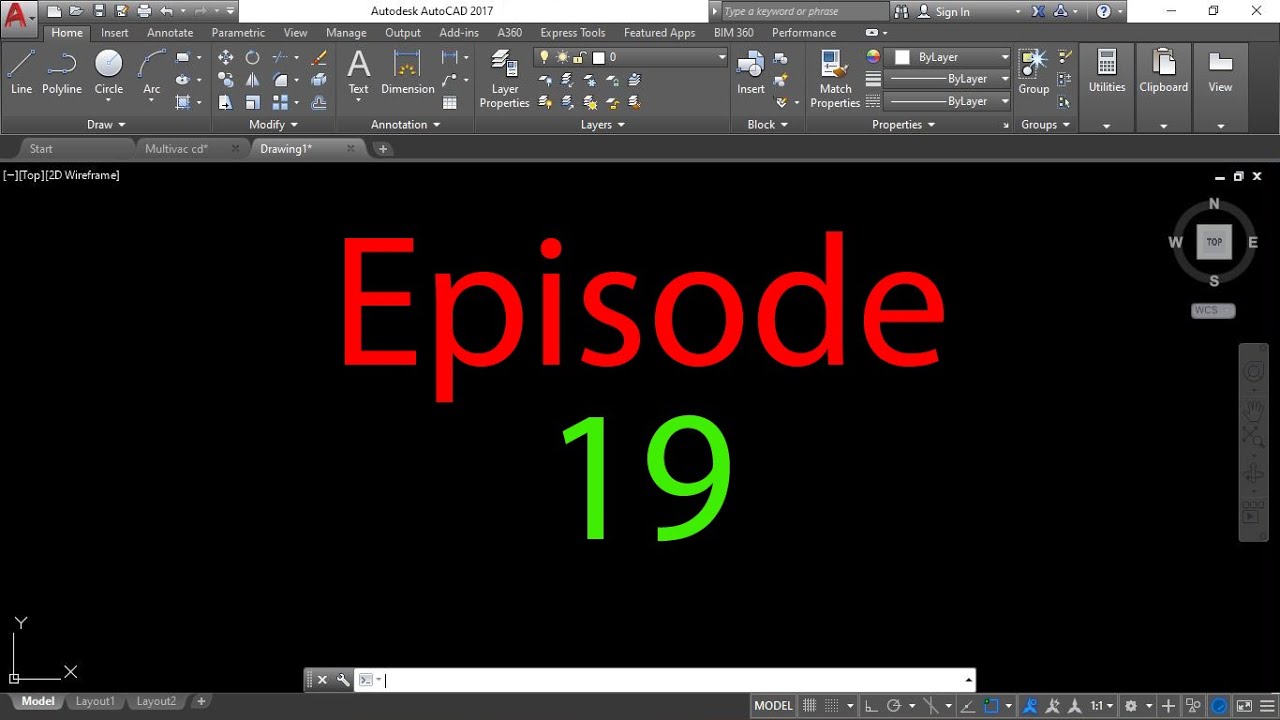This screenshot has height=720, width=1280.
Task: Toggle snap mode in status bar
Action: click(x=832, y=706)
